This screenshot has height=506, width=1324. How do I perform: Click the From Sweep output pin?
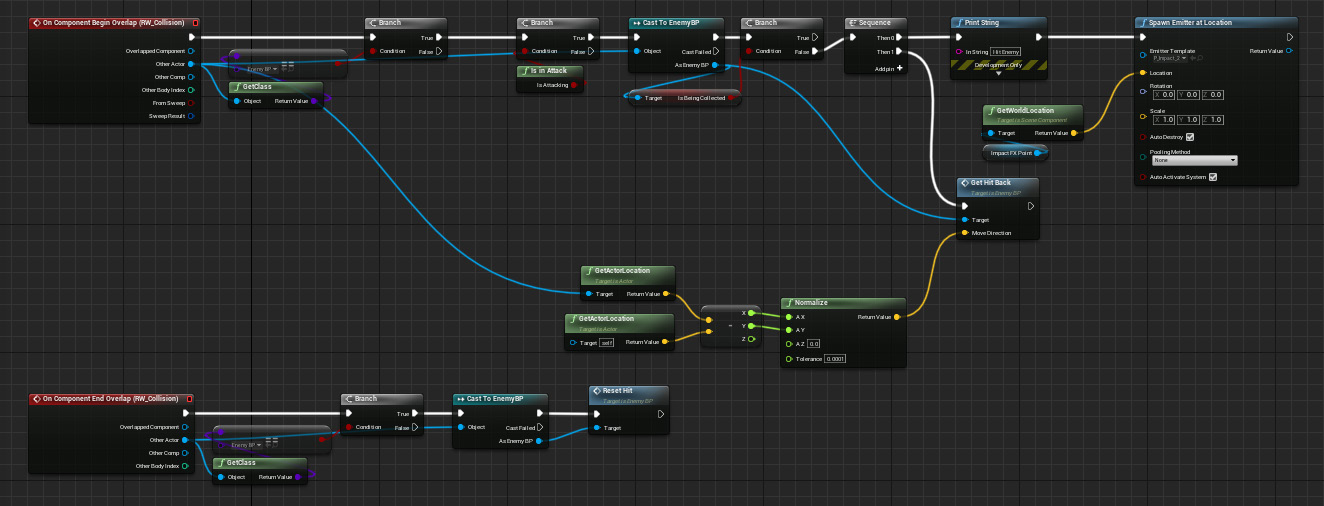pyautogui.click(x=190, y=102)
